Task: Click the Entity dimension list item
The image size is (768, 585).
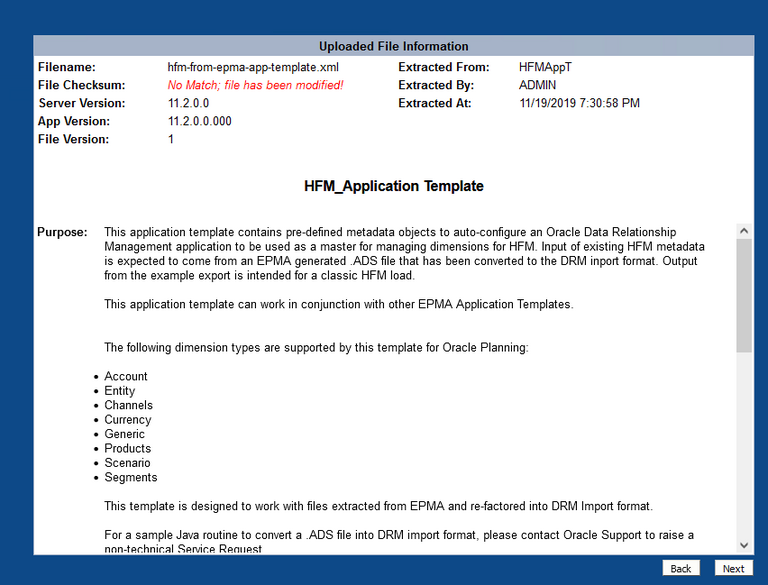Action: (120, 391)
